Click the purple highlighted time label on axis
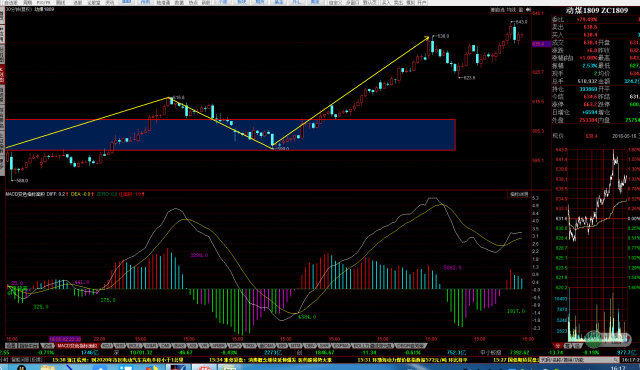The height and width of the screenshot is (370, 640). click(x=64, y=339)
